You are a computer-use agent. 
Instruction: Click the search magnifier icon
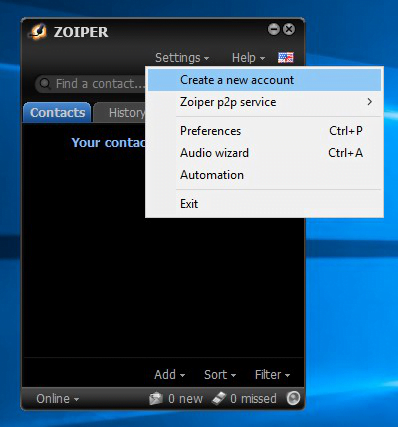pos(45,84)
